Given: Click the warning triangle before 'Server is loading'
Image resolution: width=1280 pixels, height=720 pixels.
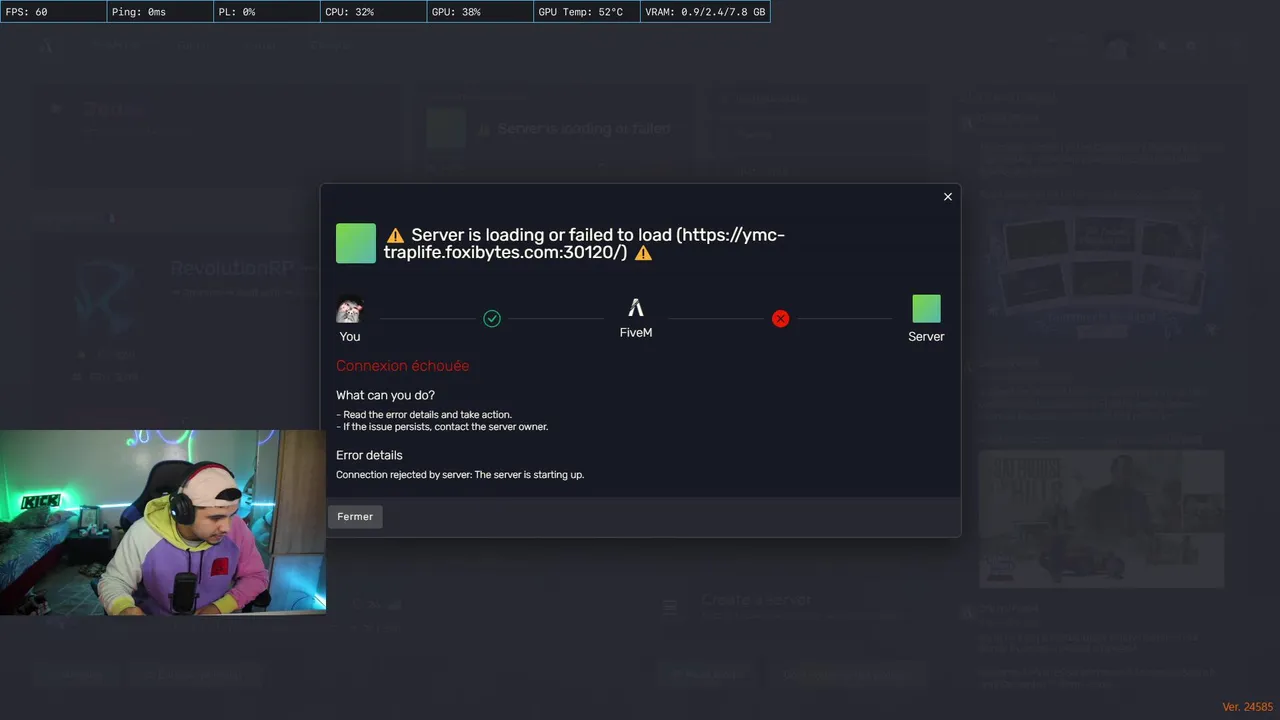Looking at the screenshot, I should (395, 236).
